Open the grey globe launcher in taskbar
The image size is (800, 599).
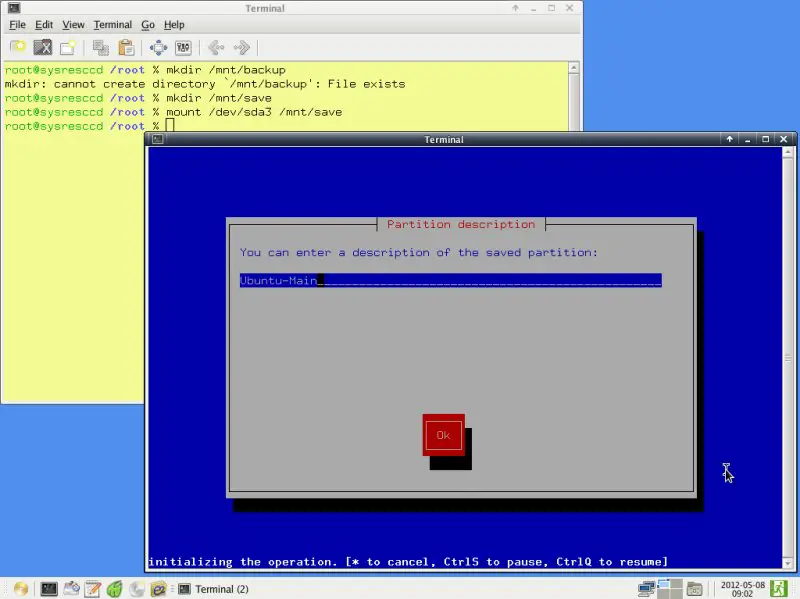click(x=137, y=589)
